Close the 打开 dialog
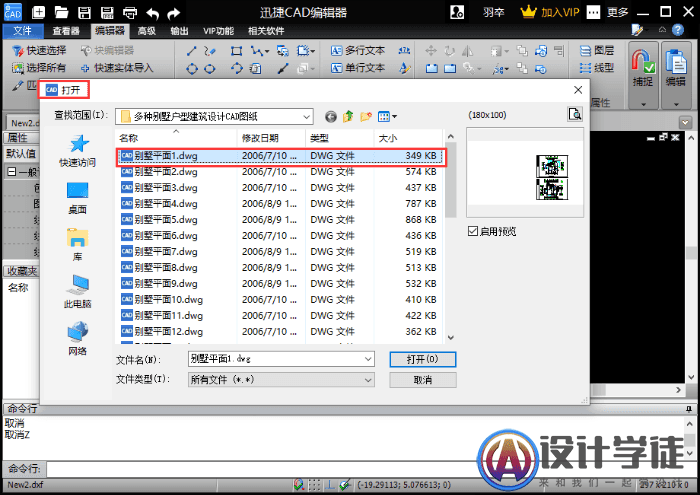 [x=578, y=90]
